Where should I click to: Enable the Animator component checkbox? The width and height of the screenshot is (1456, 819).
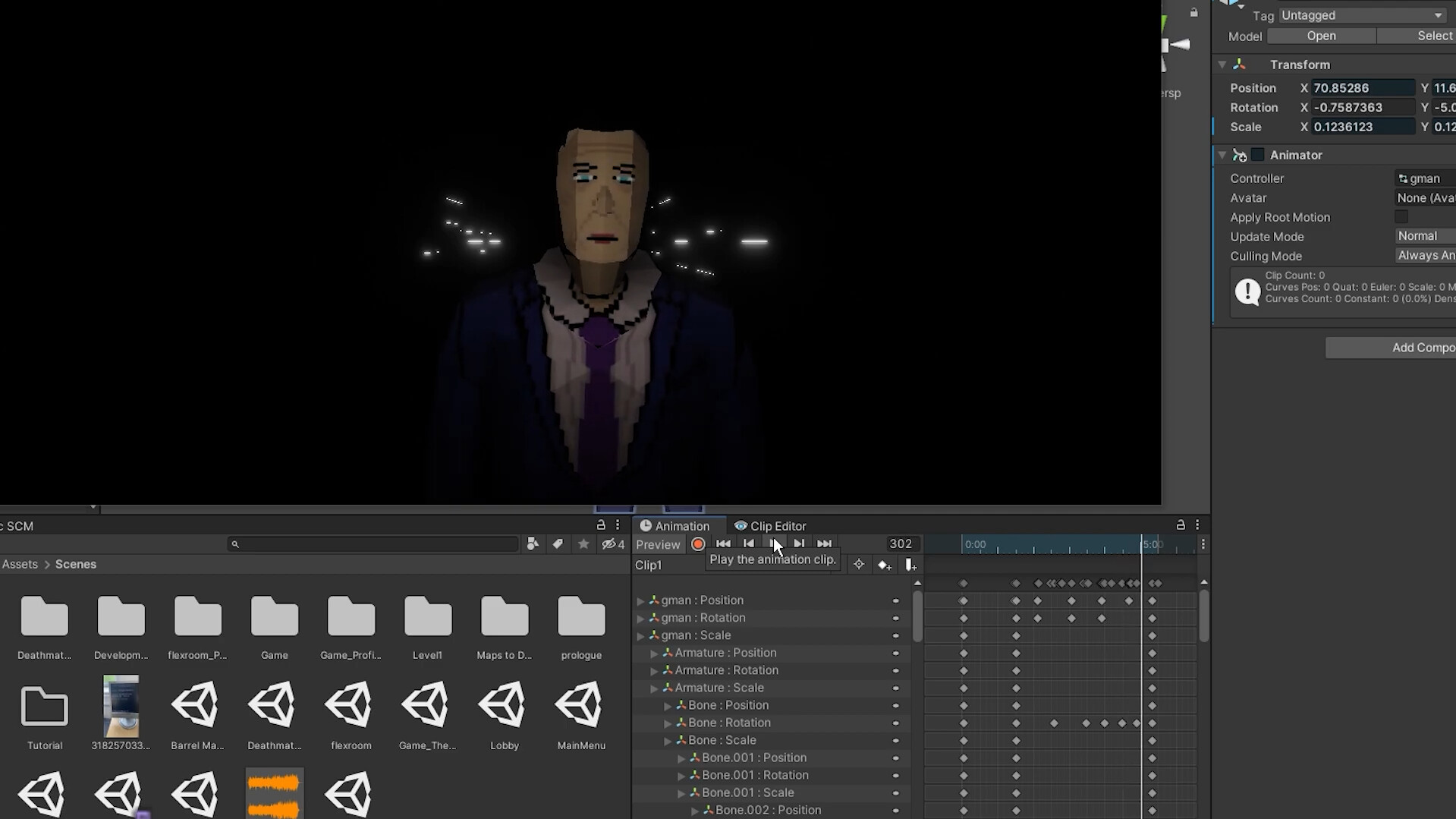click(x=1258, y=154)
